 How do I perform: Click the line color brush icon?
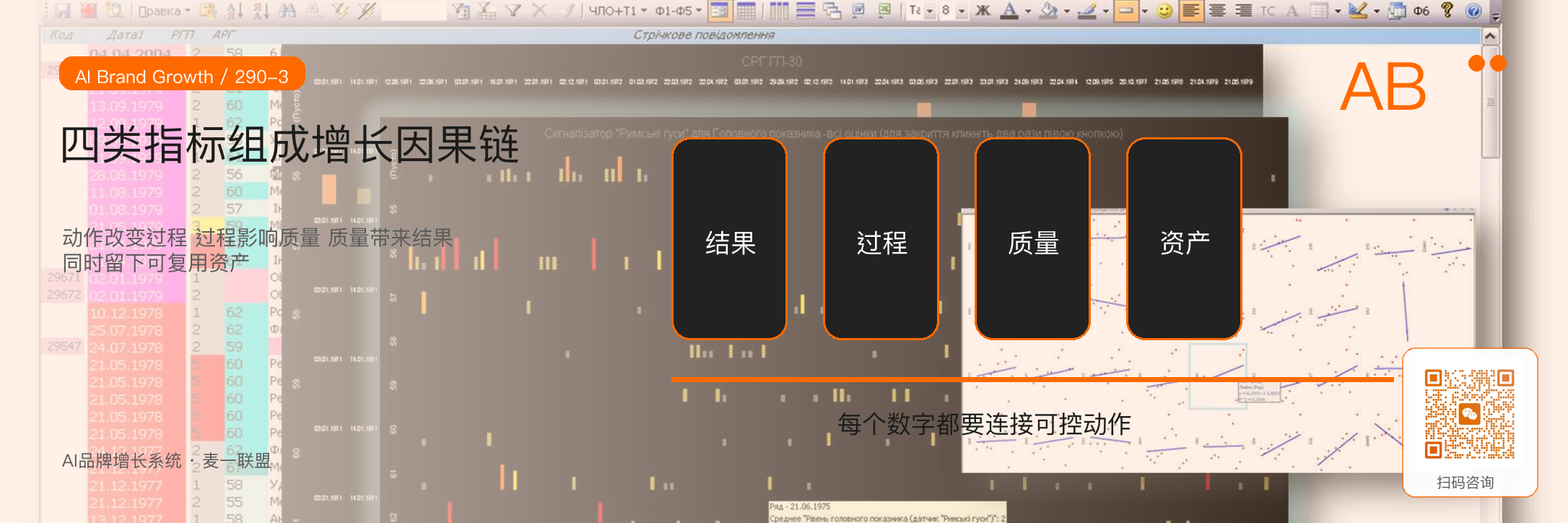pos(1087,11)
